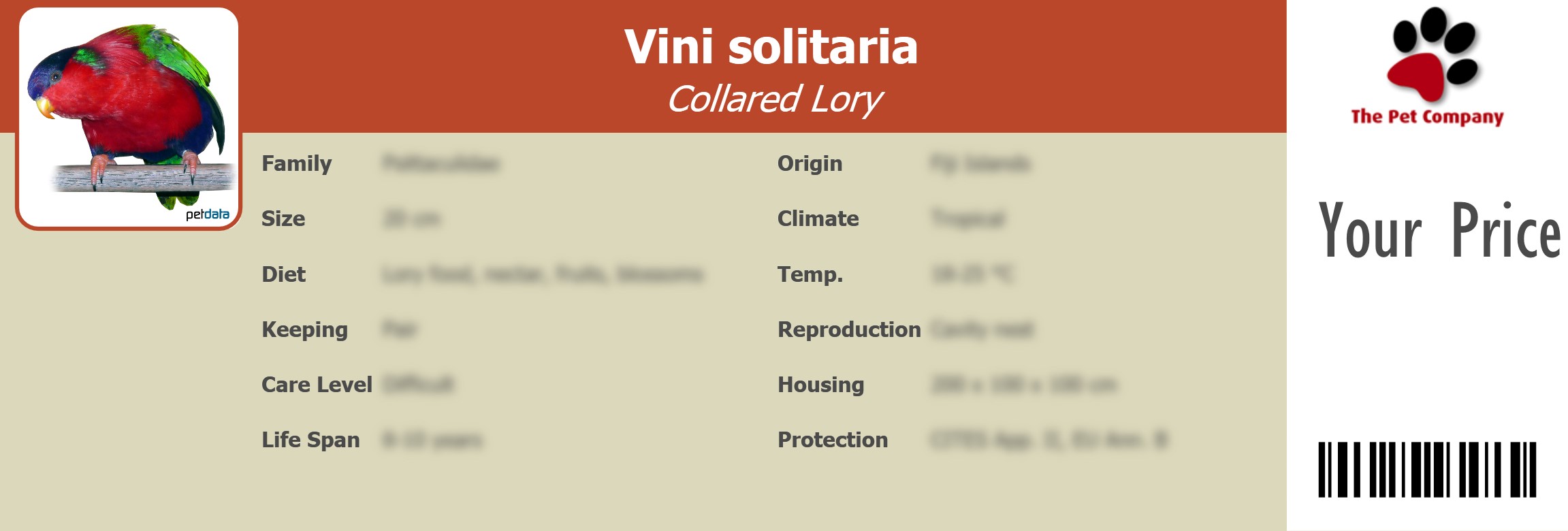The width and height of the screenshot is (1568, 531).
Task: Select the Origin label
Action: (810, 164)
